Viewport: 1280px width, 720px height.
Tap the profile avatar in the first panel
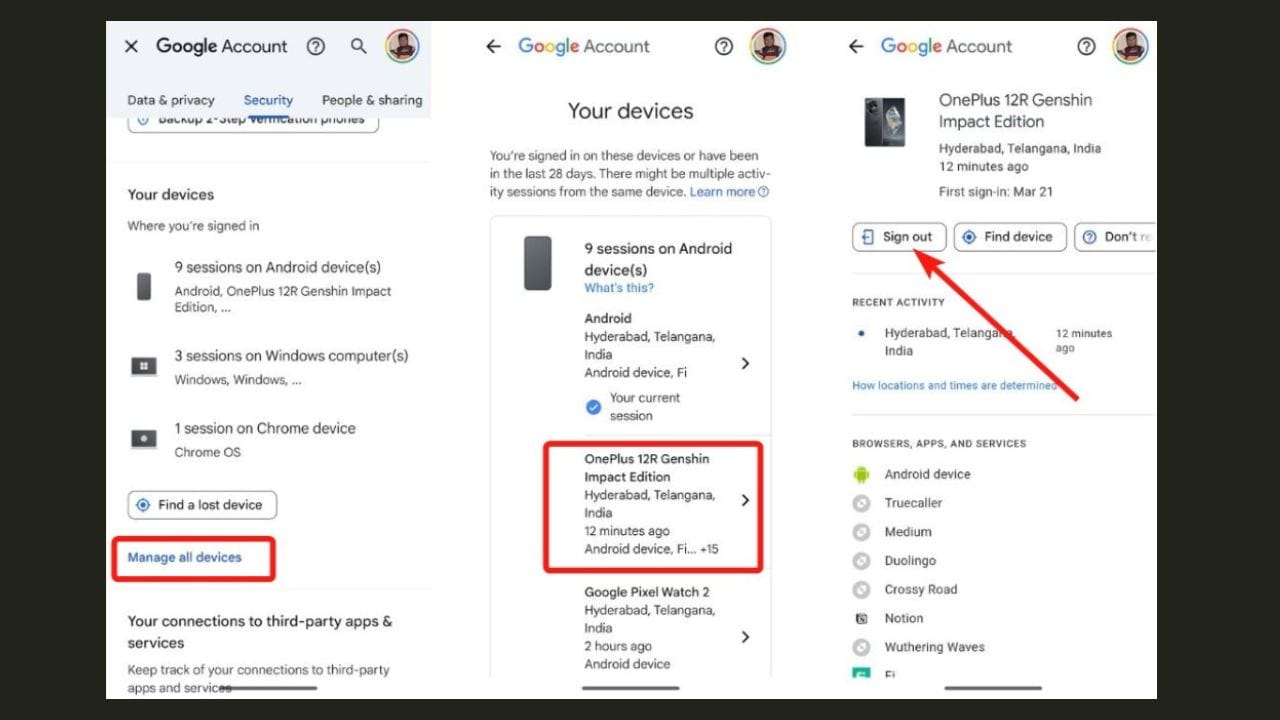[x=402, y=46]
